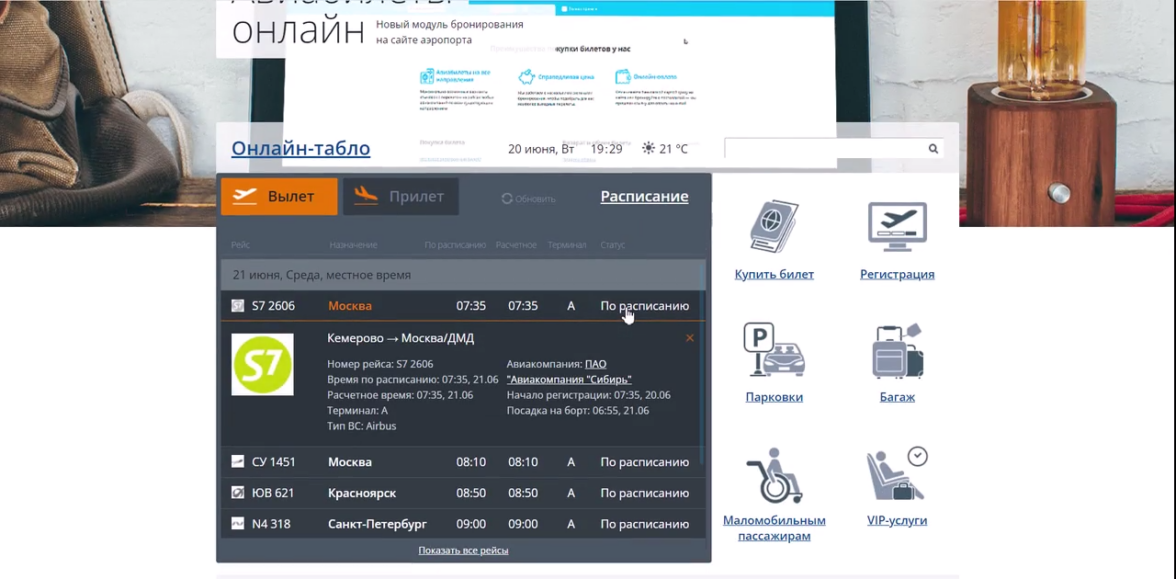Click 09:00 scheduled time of N4 318
This screenshot has width=1176, height=579.
(x=471, y=524)
